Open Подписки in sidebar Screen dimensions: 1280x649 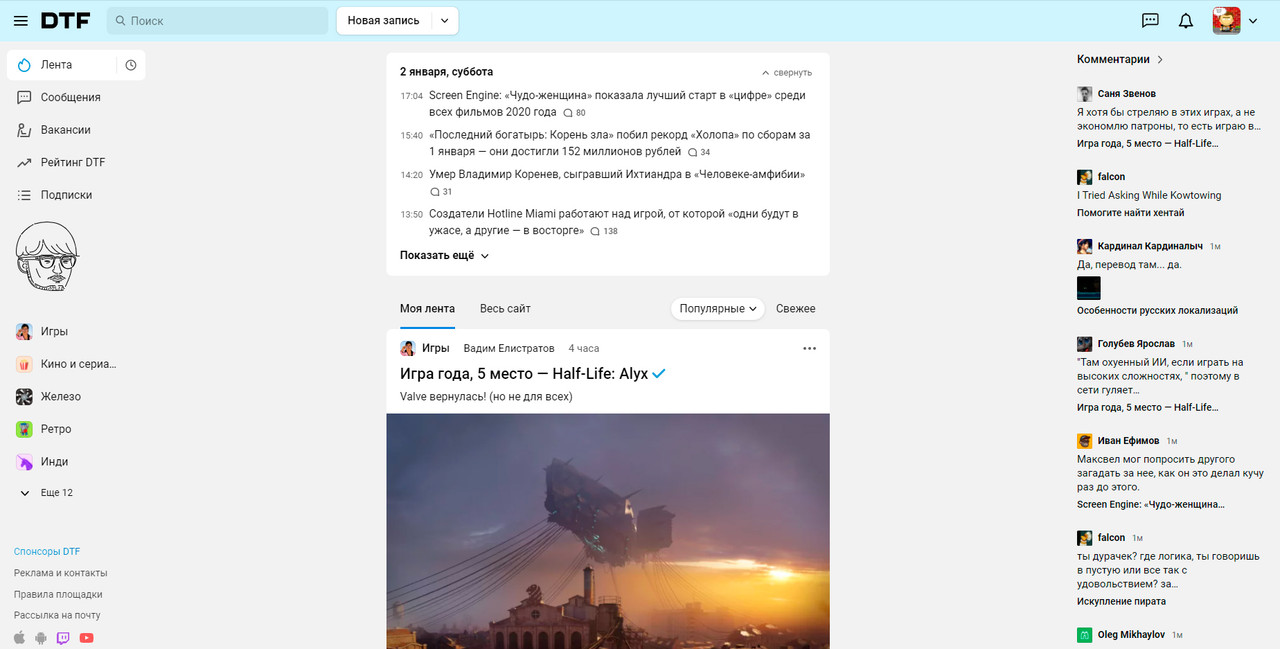(x=66, y=195)
